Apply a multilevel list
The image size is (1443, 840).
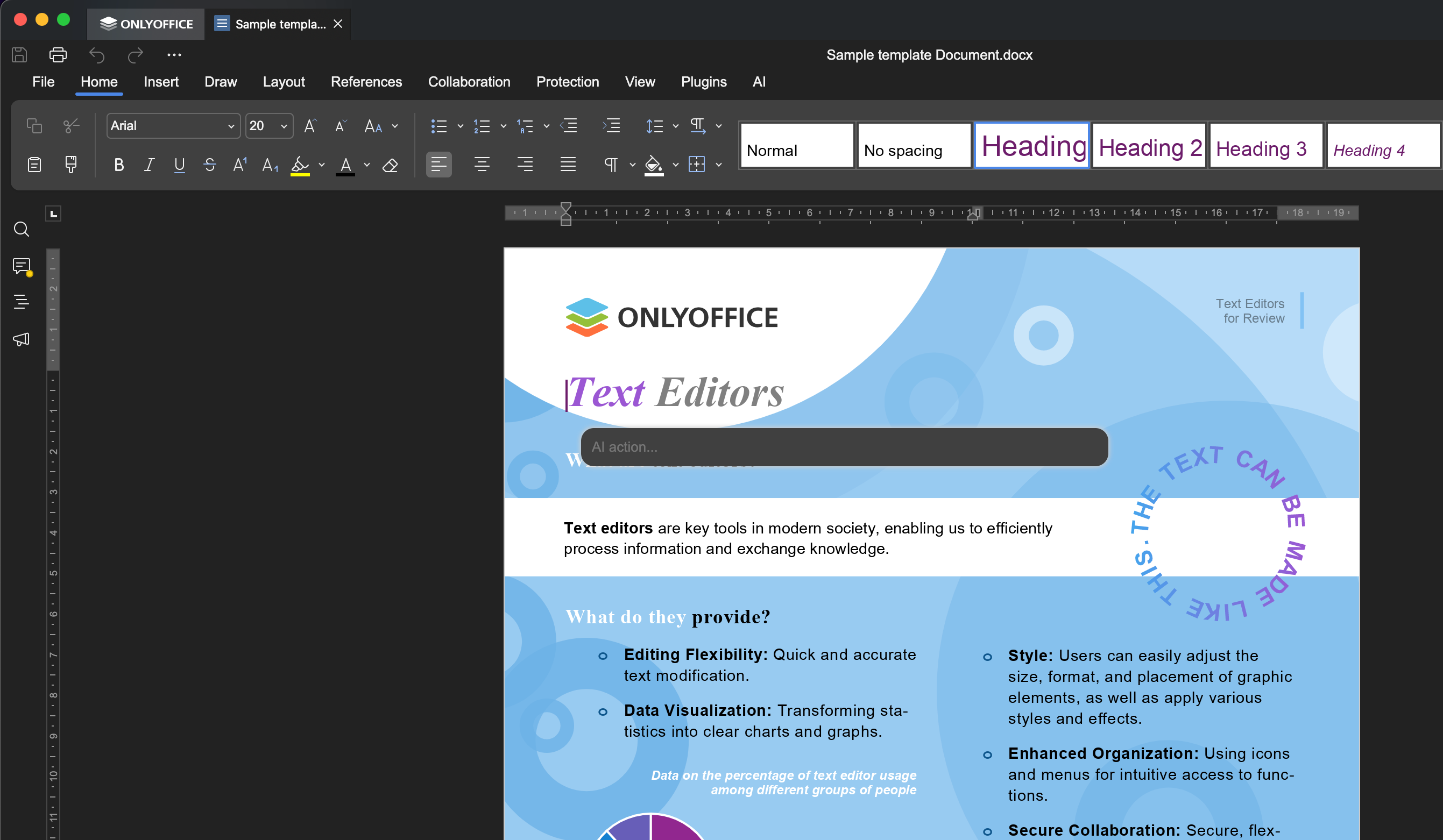pyautogui.click(x=525, y=126)
